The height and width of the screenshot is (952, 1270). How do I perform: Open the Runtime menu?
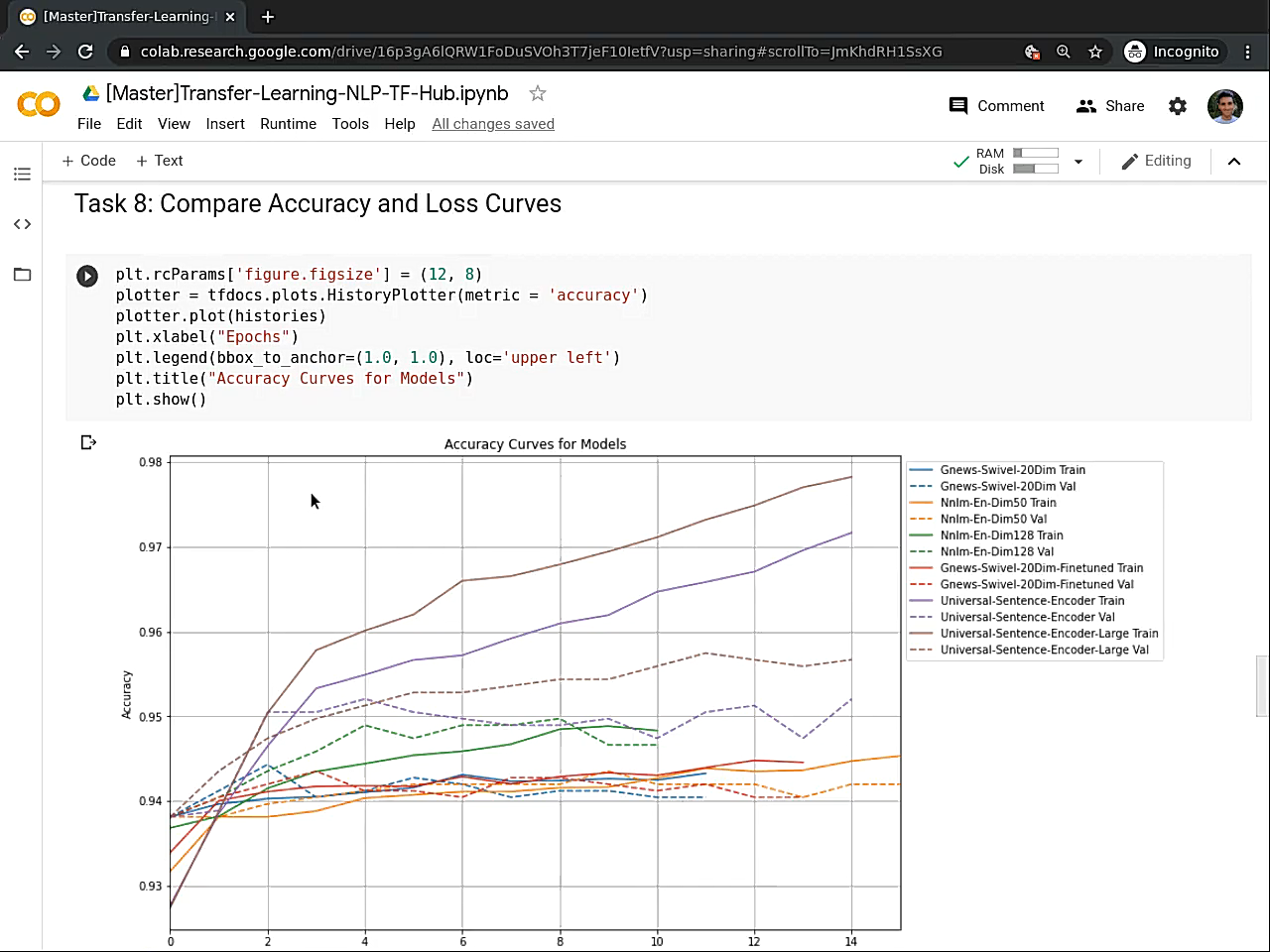(288, 124)
